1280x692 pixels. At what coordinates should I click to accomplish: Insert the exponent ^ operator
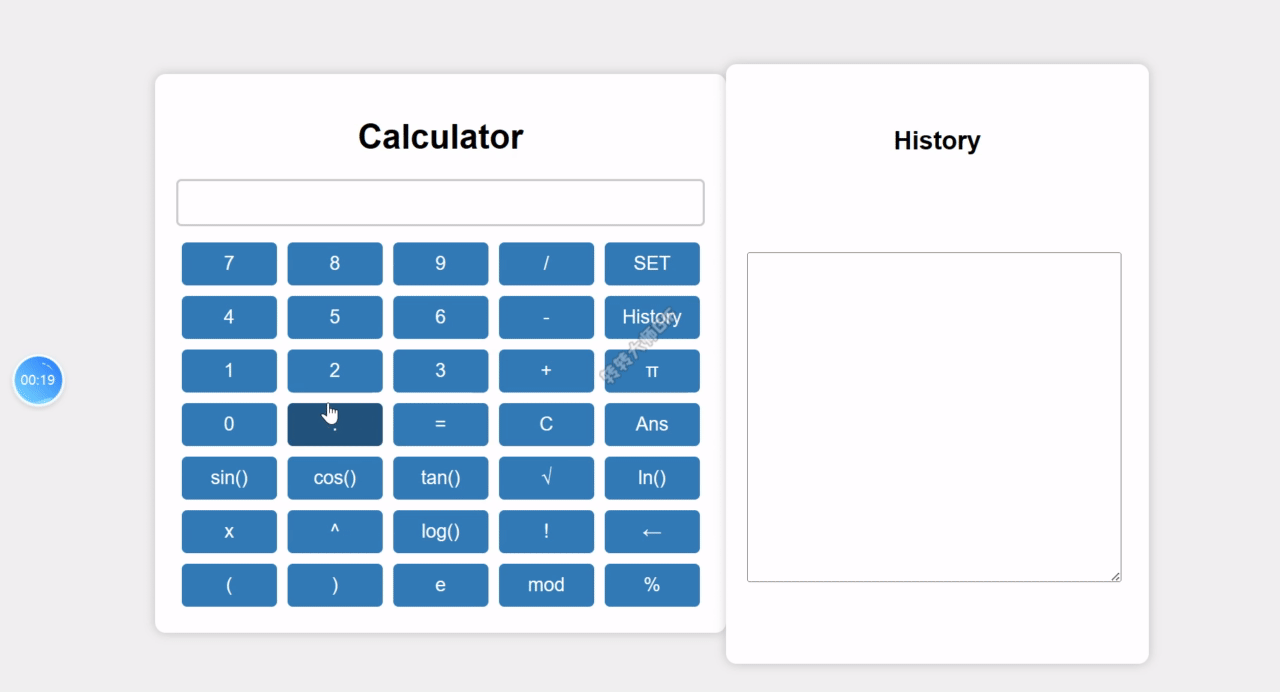pos(335,531)
